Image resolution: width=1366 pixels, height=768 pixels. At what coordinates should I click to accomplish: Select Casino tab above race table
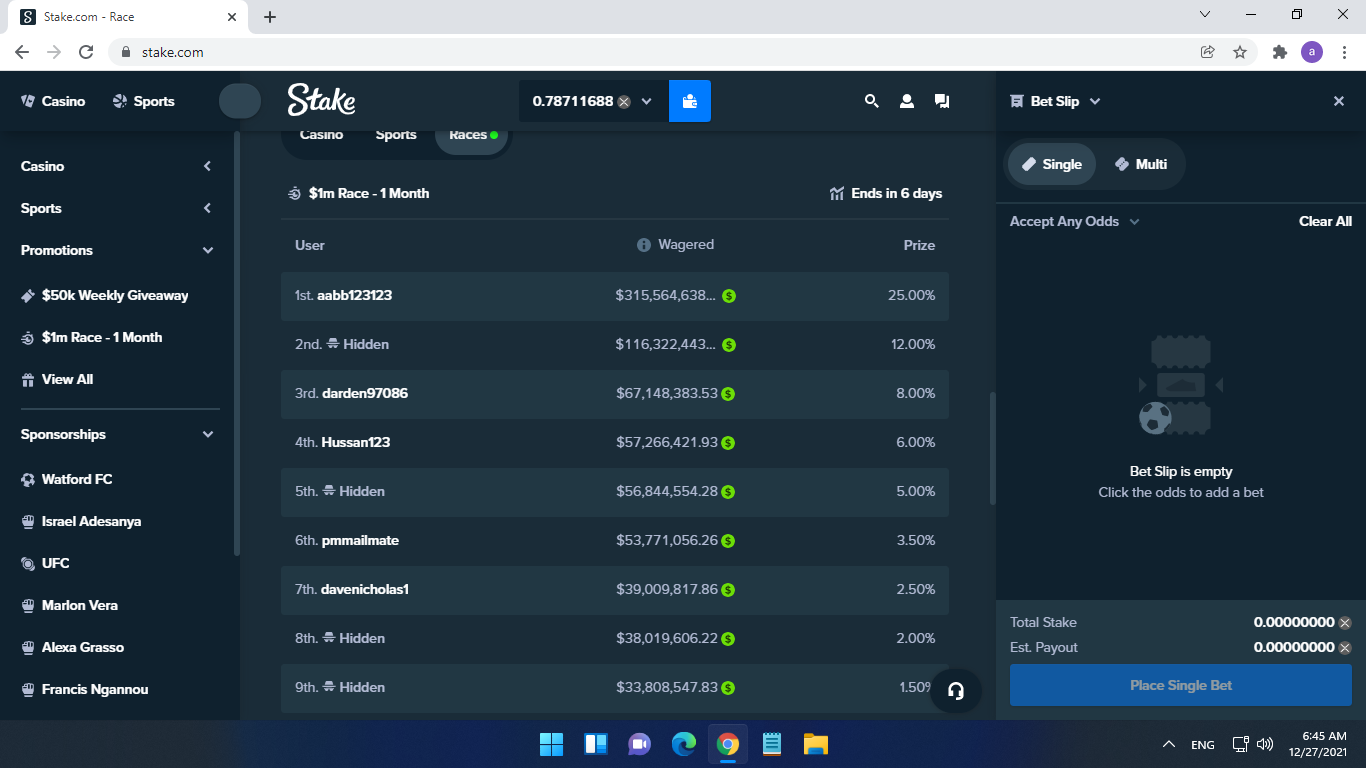pyautogui.click(x=321, y=135)
